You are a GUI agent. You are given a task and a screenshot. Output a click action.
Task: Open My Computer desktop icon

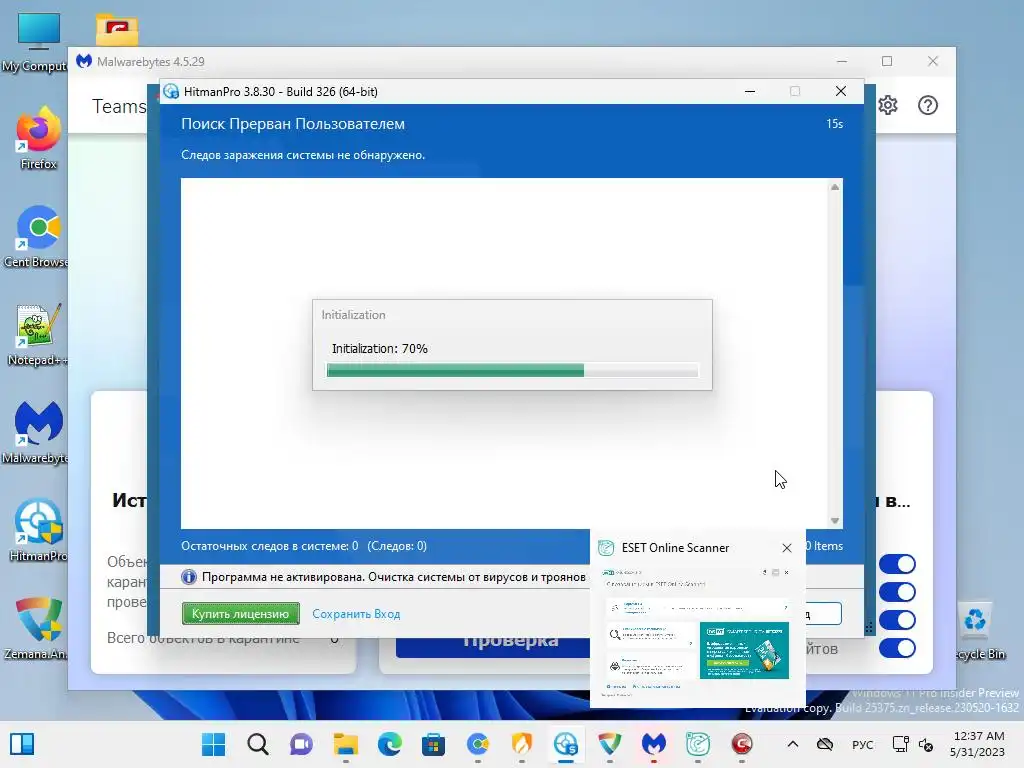pyautogui.click(x=38, y=40)
